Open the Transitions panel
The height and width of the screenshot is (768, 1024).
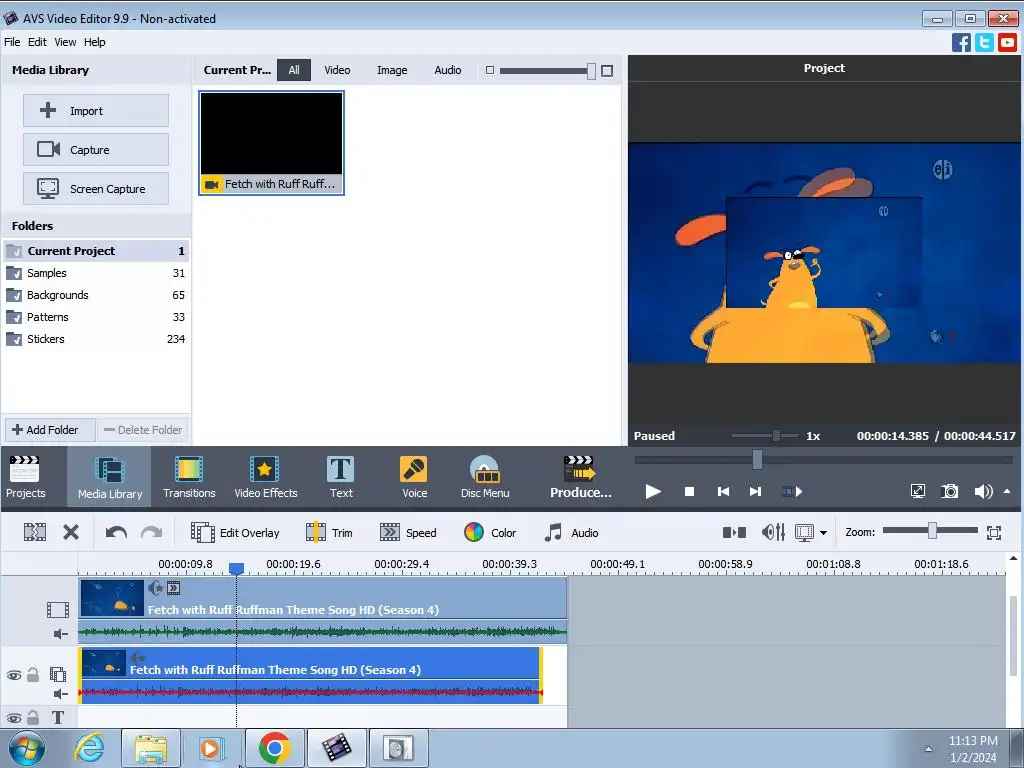189,477
